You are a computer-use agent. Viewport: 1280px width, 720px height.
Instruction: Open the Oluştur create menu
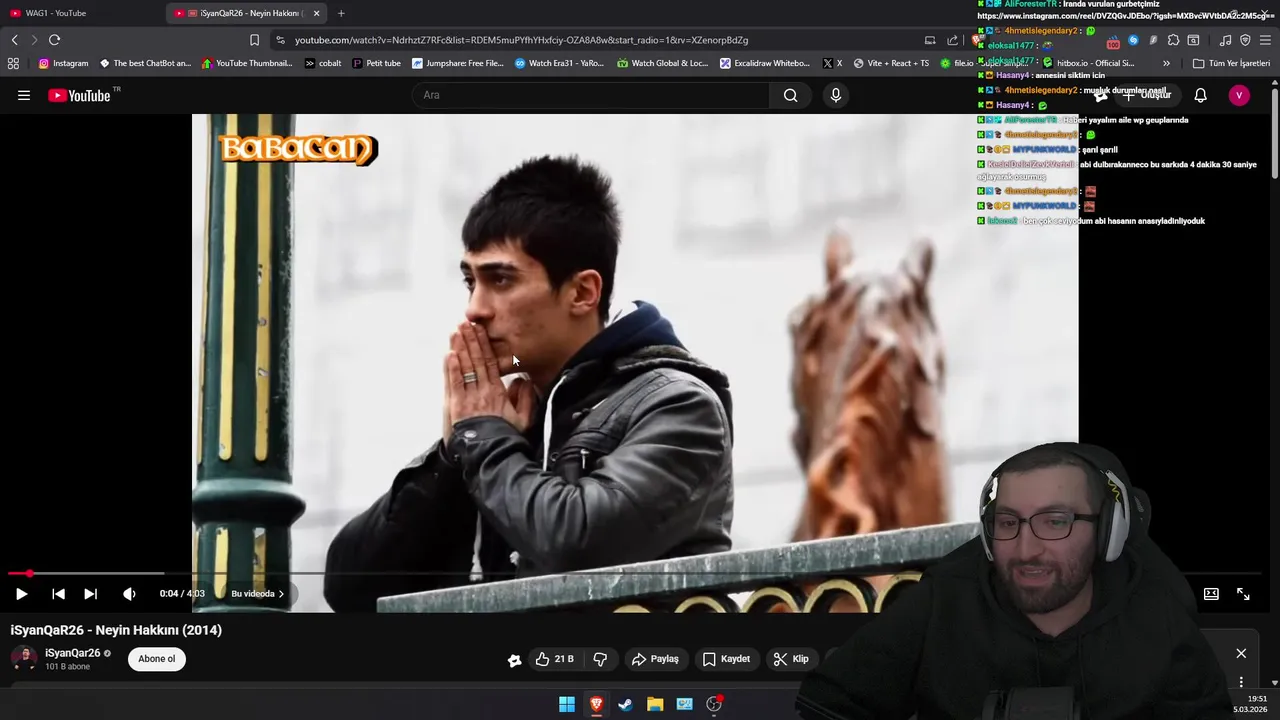(x=1146, y=95)
